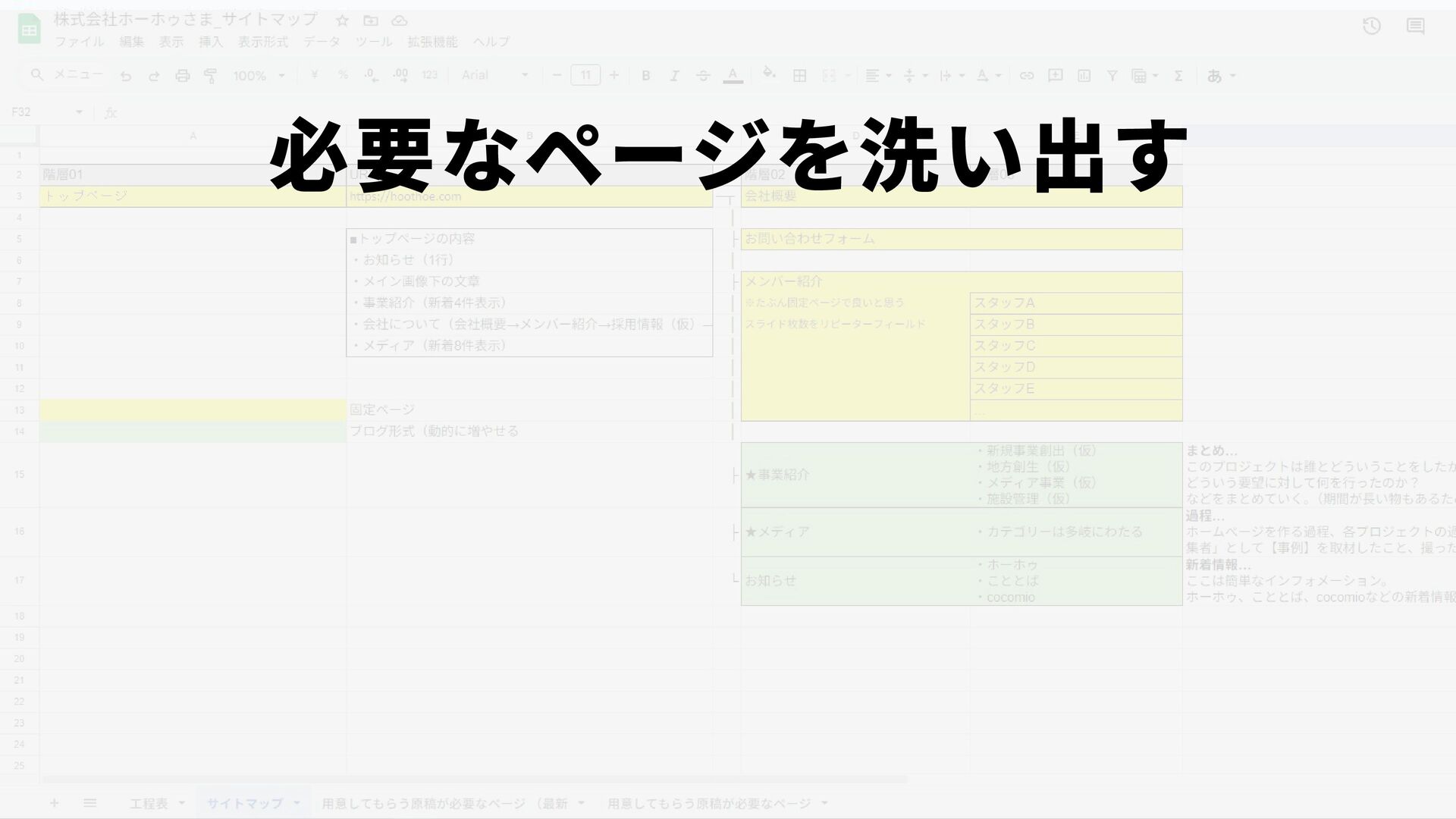
Task: Toggle strikethrough formatting button
Action: point(703,76)
